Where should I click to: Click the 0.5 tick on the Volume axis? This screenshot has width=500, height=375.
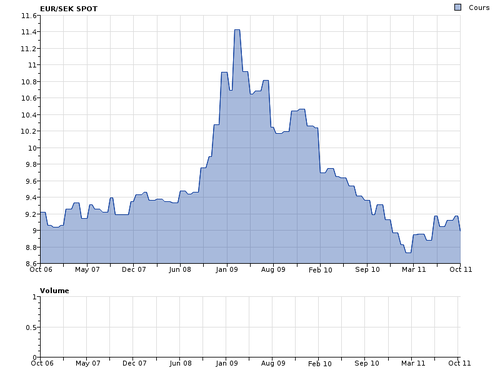coord(32,328)
